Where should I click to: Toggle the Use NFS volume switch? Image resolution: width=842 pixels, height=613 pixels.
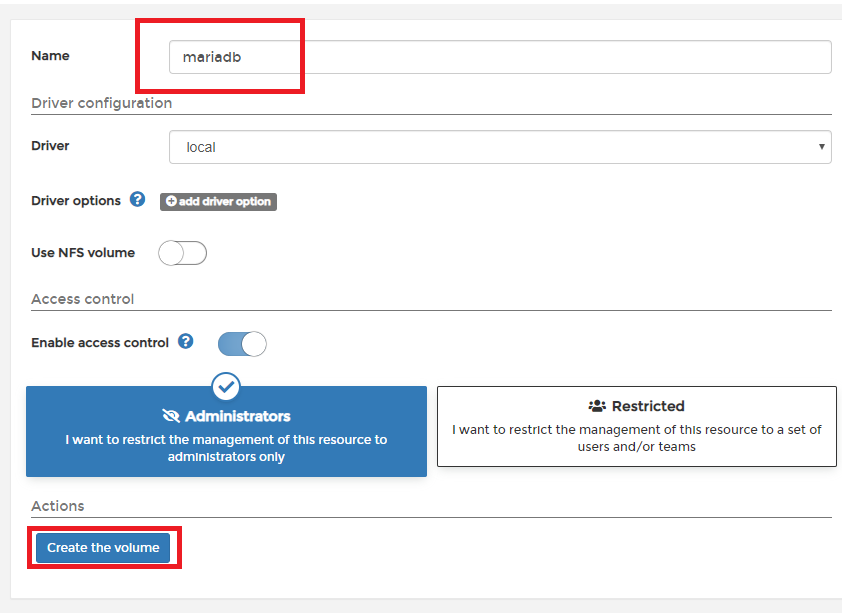point(183,253)
